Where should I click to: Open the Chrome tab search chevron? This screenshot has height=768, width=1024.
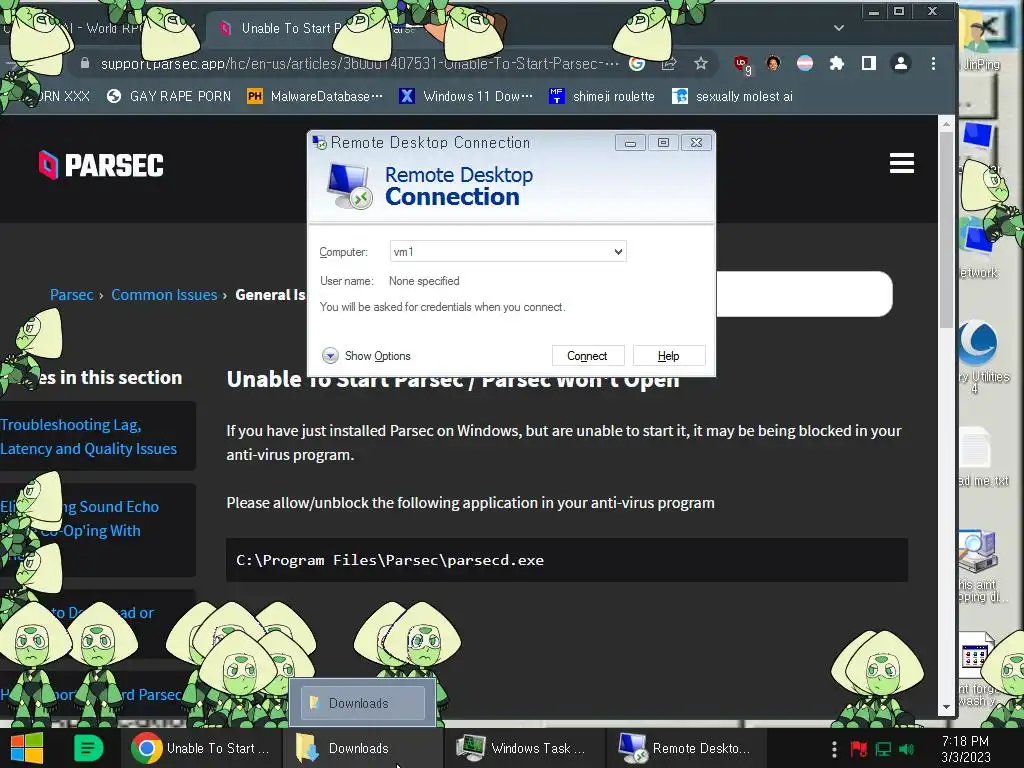click(x=839, y=28)
